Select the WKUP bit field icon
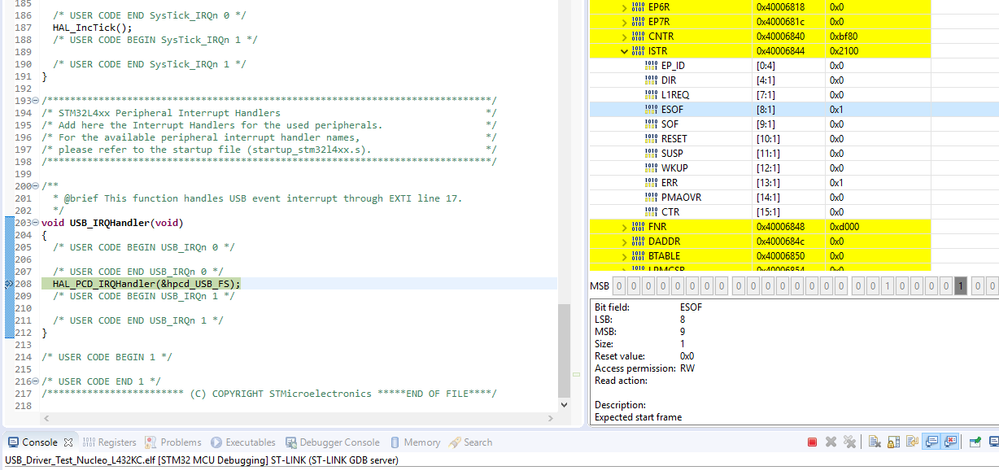 pyautogui.click(x=650, y=168)
